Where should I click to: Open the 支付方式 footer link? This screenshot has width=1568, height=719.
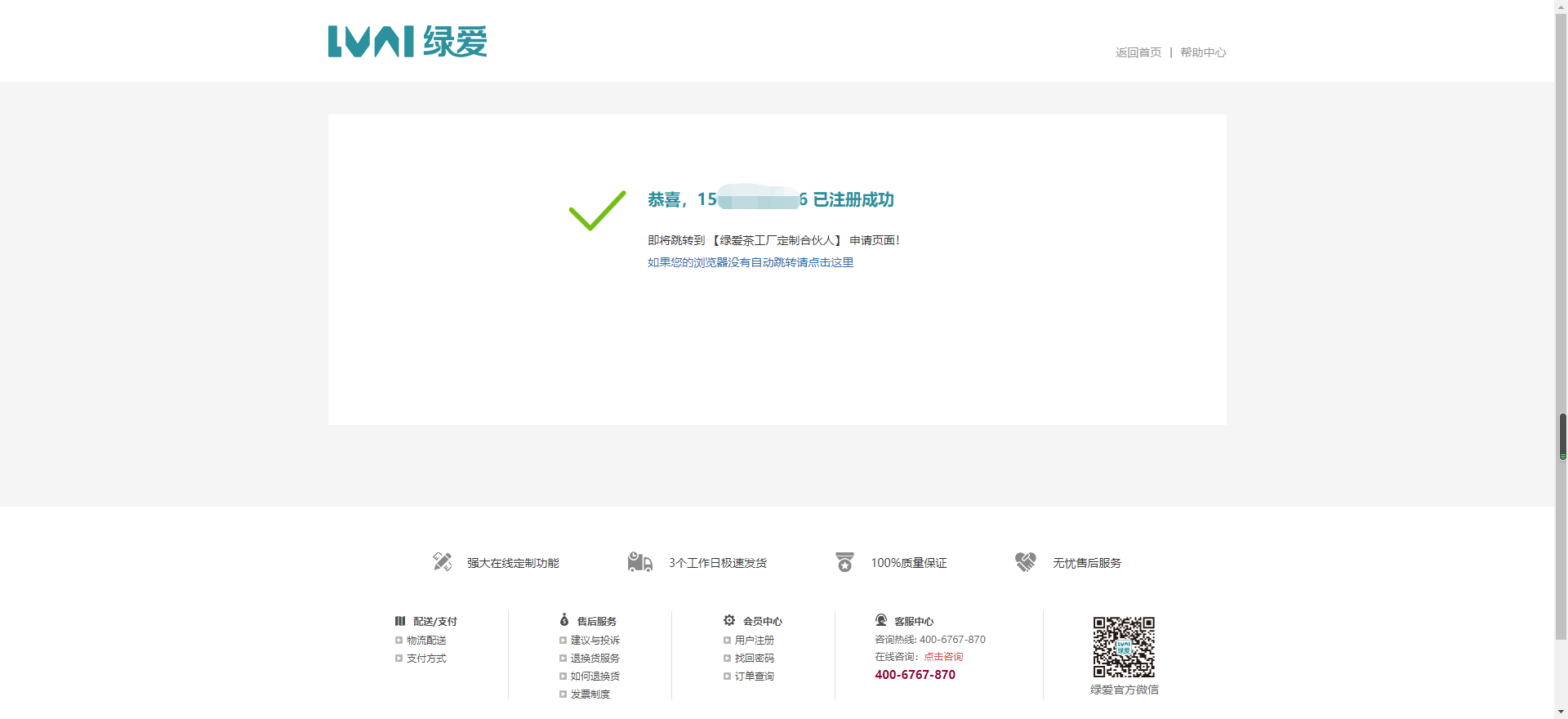[x=426, y=659]
